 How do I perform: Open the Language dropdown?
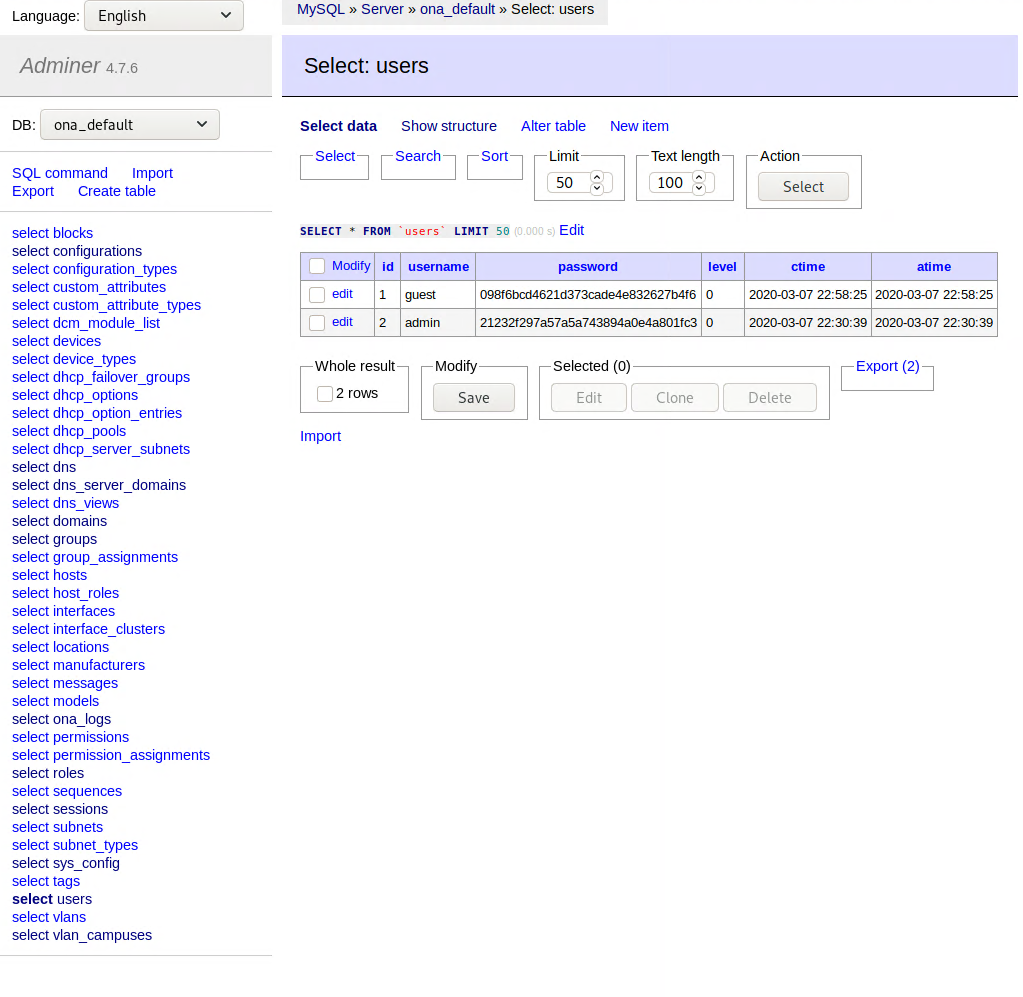coord(164,16)
